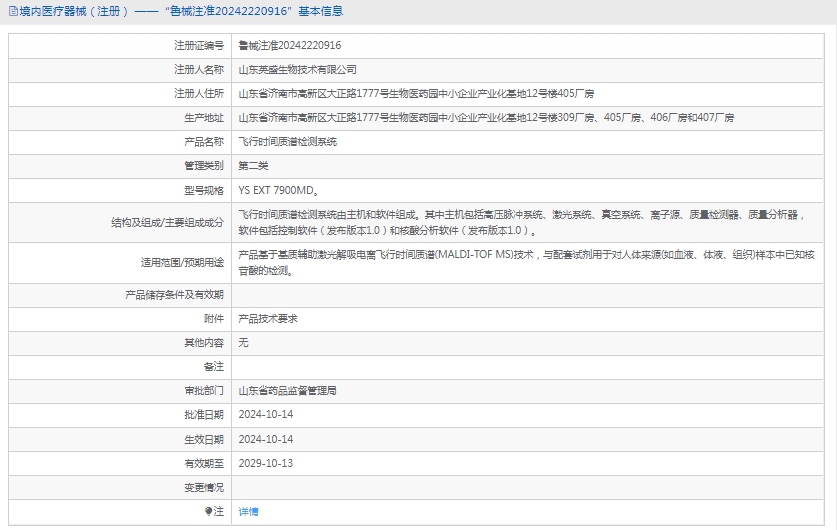The image size is (837, 530).
Task: Click the bullet icon beside 注 label
Action: (209, 511)
